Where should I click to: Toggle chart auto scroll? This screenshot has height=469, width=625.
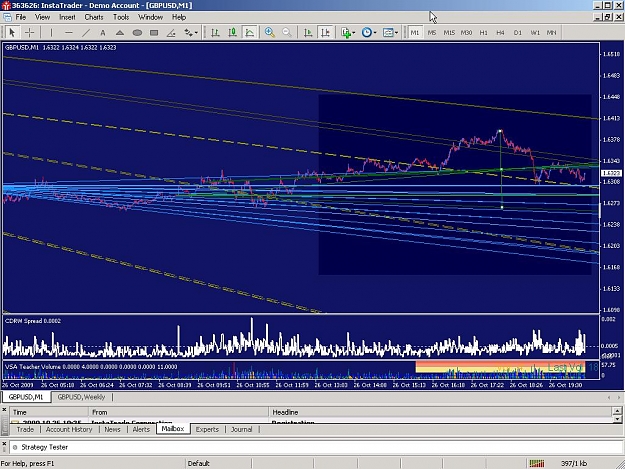click(x=308, y=33)
